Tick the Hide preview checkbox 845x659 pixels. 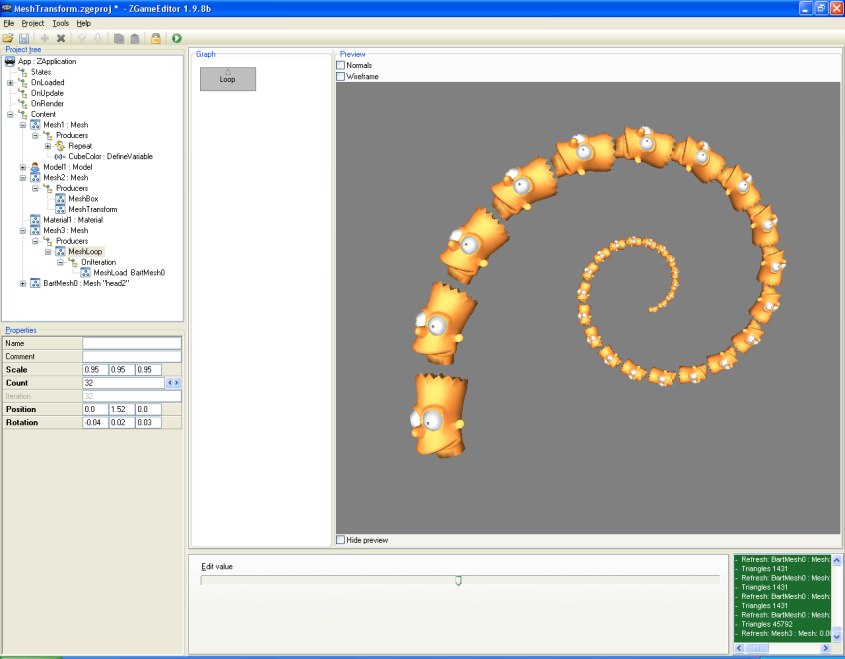tap(341, 540)
